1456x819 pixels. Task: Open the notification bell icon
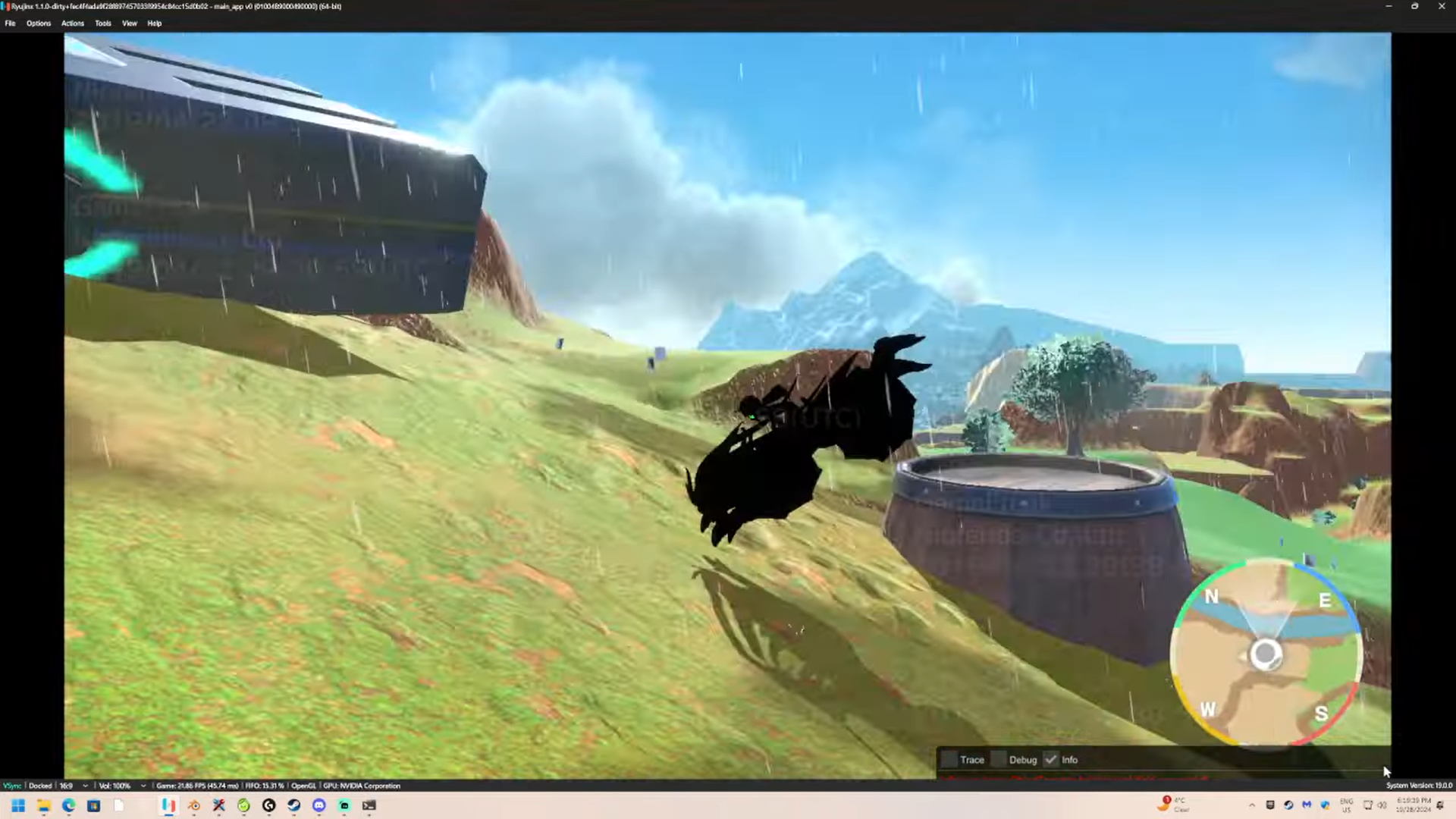[1440, 805]
